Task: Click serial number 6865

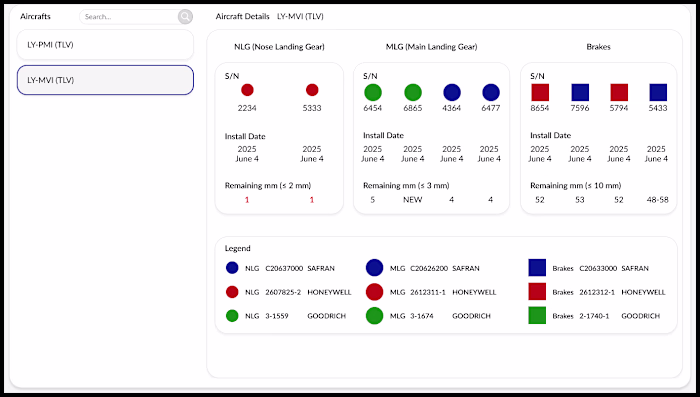Action: pyautogui.click(x=413, y=108)
